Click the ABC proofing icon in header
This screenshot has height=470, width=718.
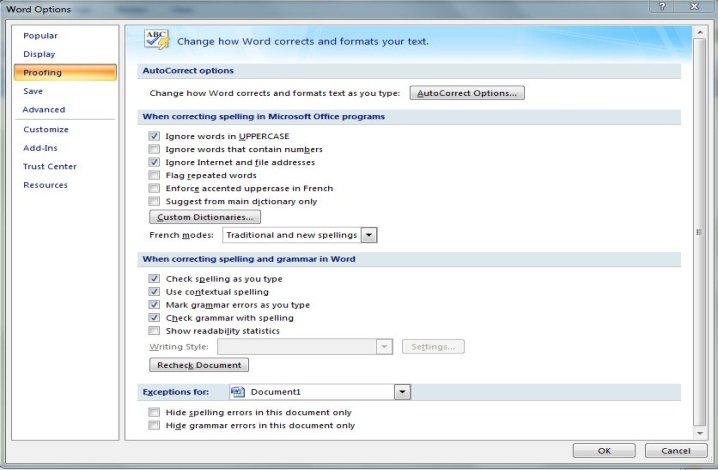[157, 39]
